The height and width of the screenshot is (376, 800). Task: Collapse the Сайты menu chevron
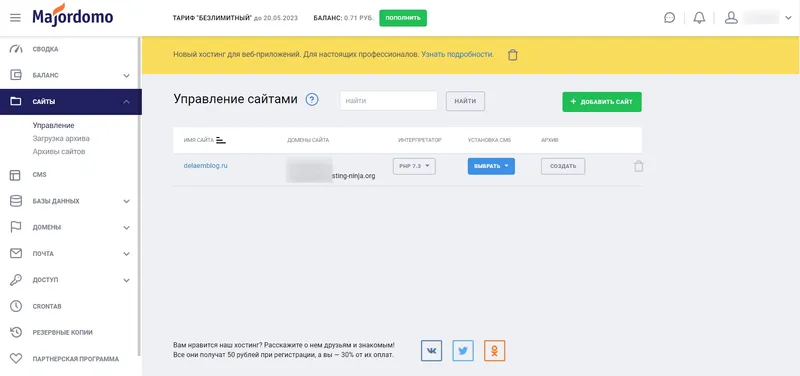click(127, 102)
